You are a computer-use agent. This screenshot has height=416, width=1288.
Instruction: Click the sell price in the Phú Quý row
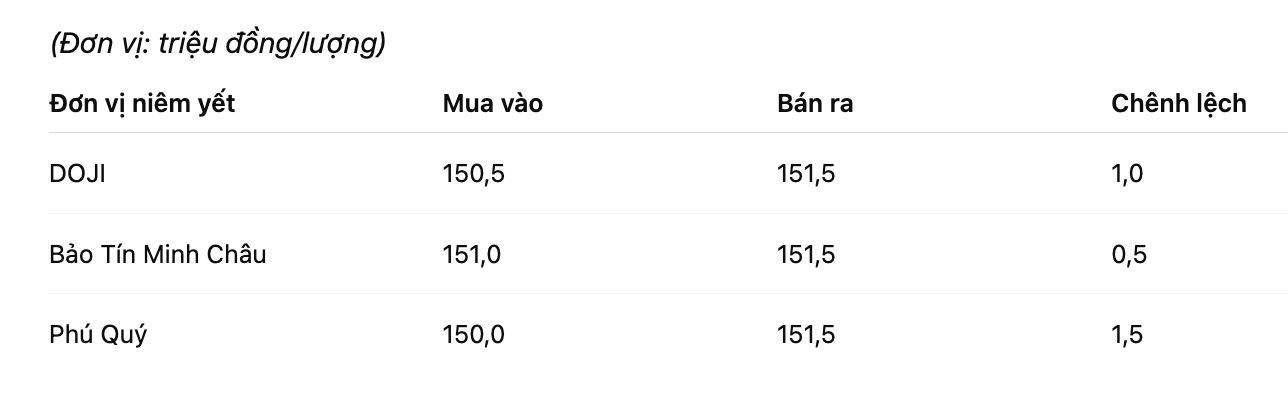click(805, 335)
